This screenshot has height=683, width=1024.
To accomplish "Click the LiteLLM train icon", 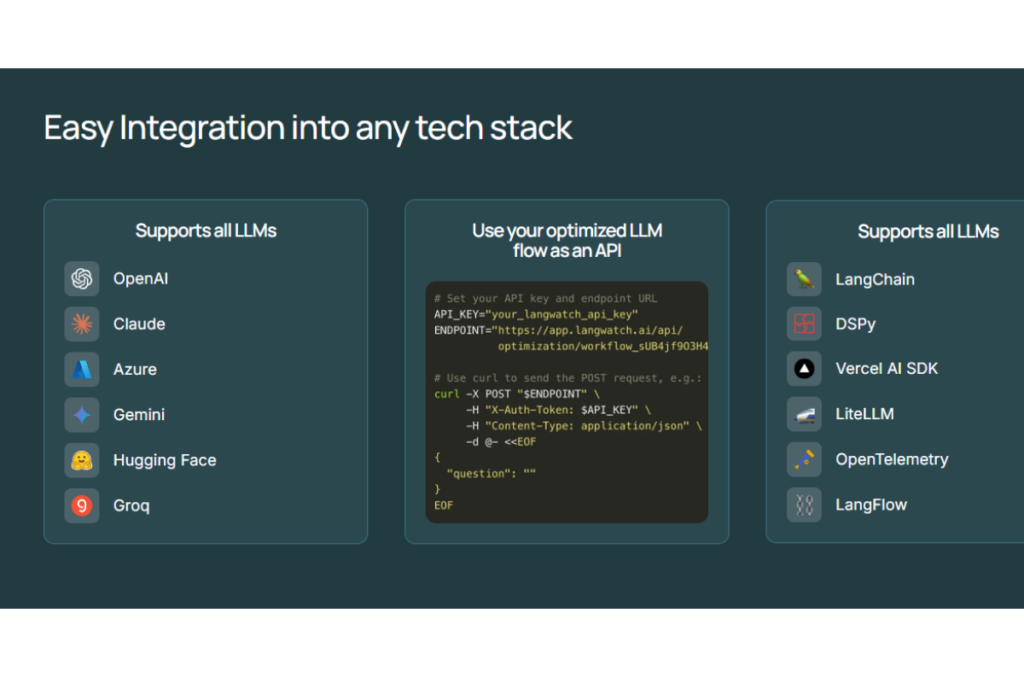I will 804,414.
